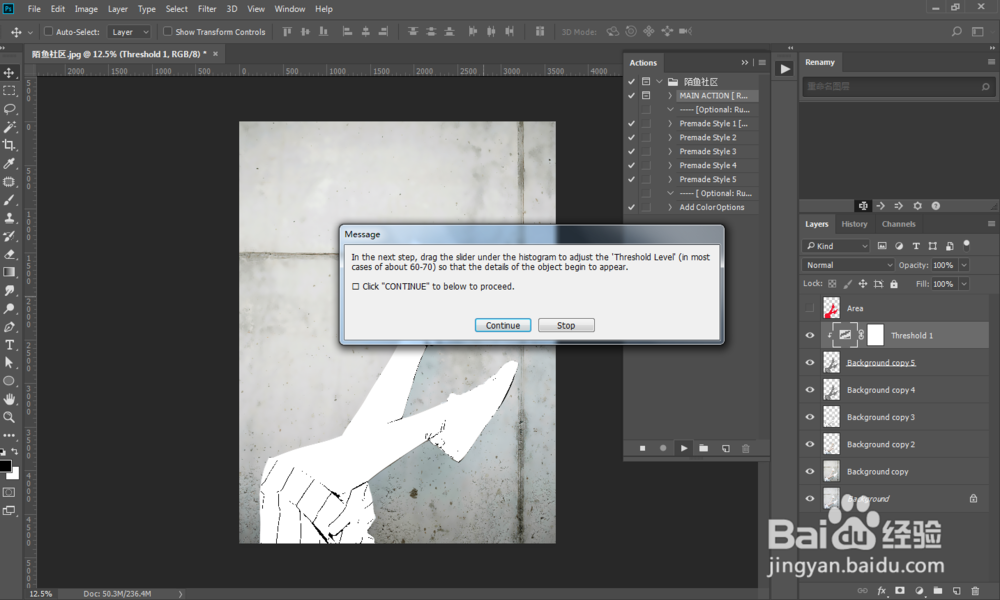Select the Brush tool
The image size is (1000, 600).
(9, 200)
